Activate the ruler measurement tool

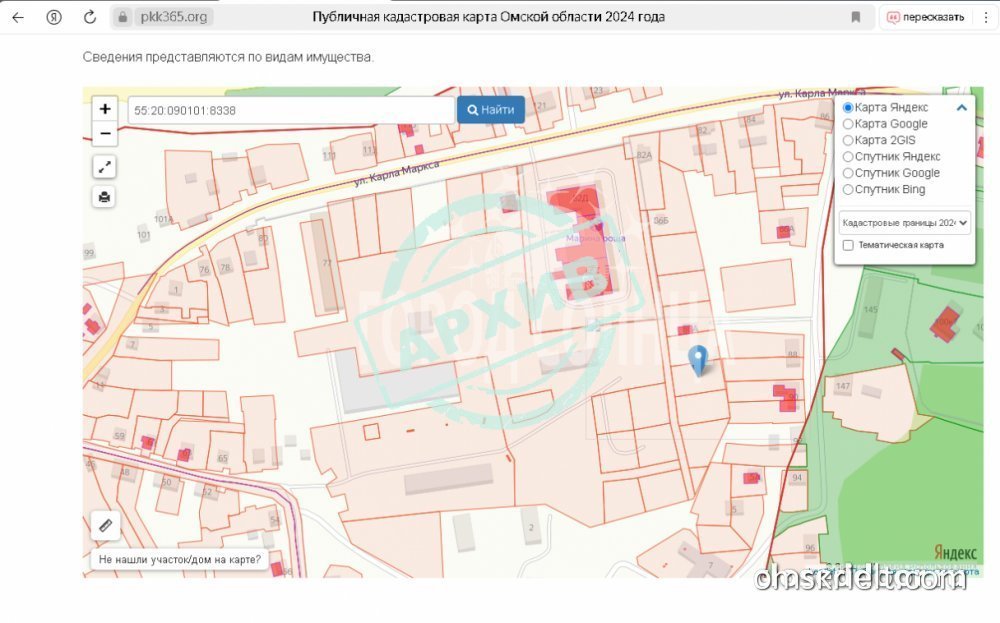[105, 525]
